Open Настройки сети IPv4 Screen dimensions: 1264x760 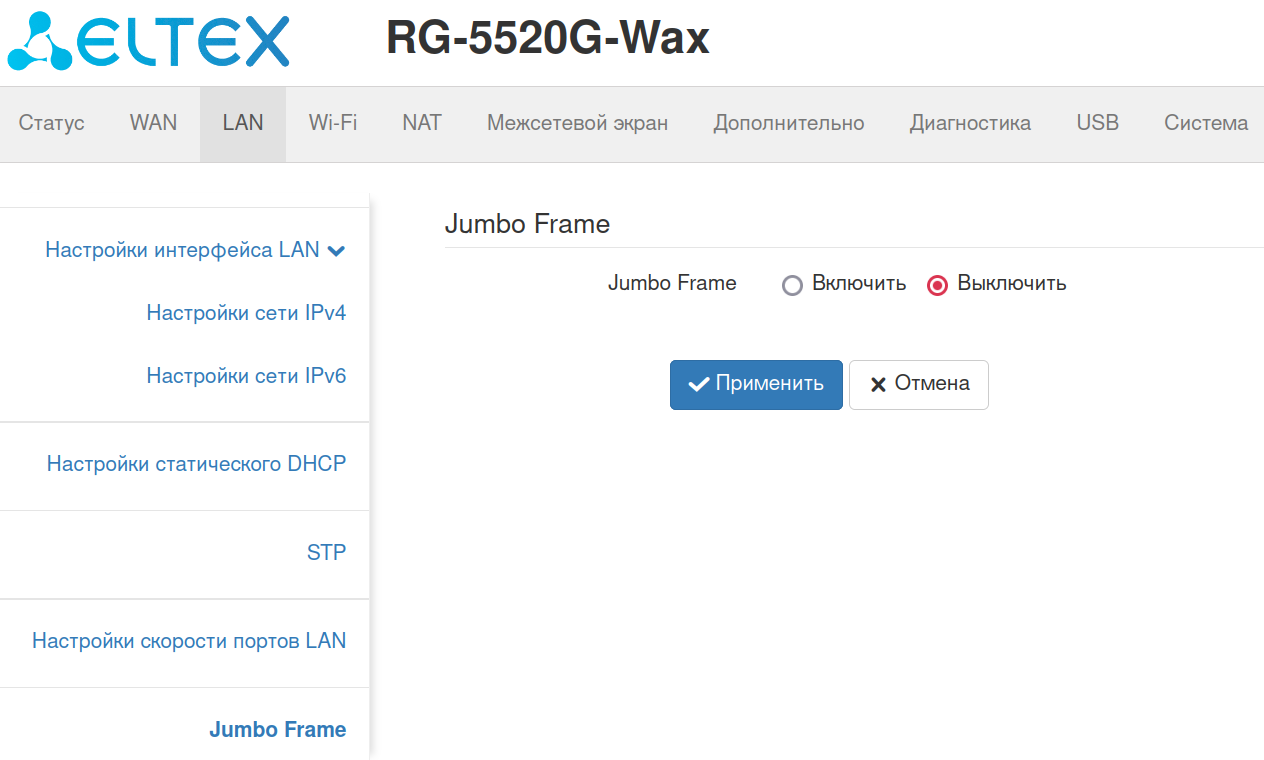pos(246,313)
